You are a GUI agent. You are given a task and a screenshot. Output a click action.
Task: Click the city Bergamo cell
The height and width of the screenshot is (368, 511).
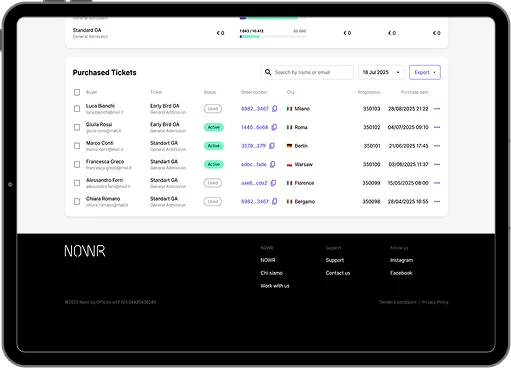(305, 201)
